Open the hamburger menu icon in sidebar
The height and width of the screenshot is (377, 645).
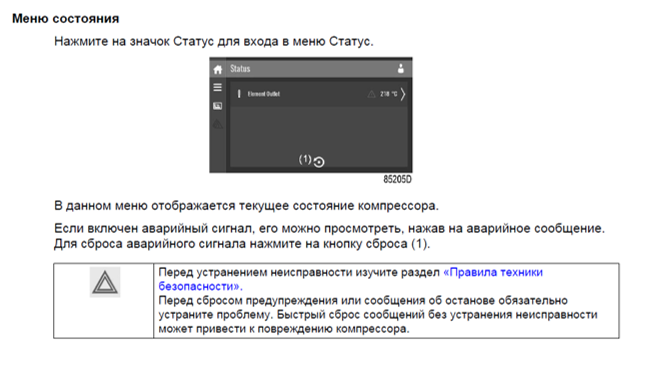point(218,87)
